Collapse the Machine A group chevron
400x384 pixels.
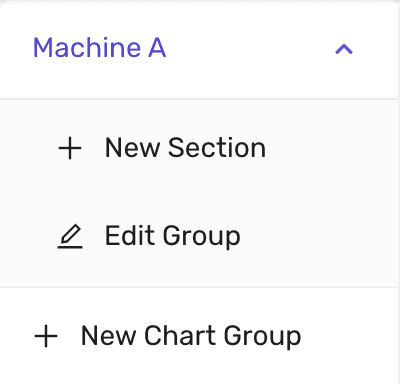click(344, 49)
